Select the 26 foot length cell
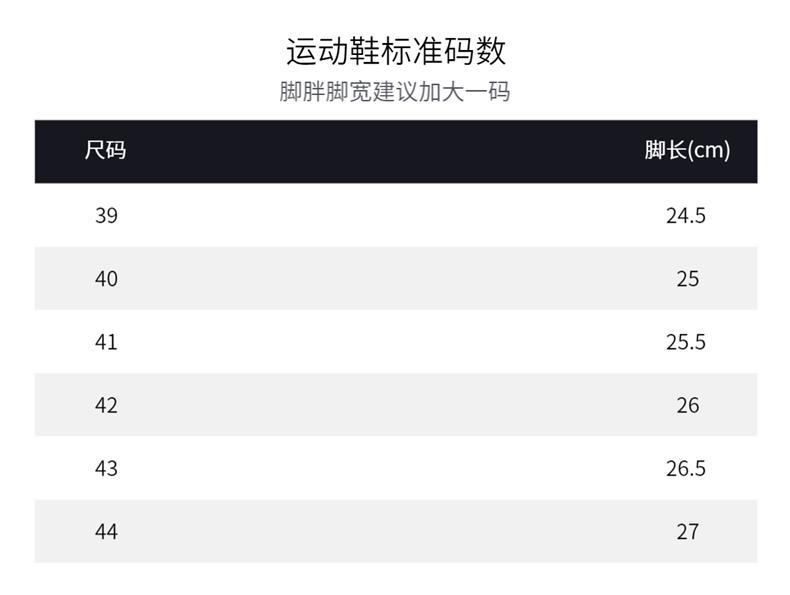Image resolution: width=790 pixels, height=595 pixels. [x=687, y=405]
